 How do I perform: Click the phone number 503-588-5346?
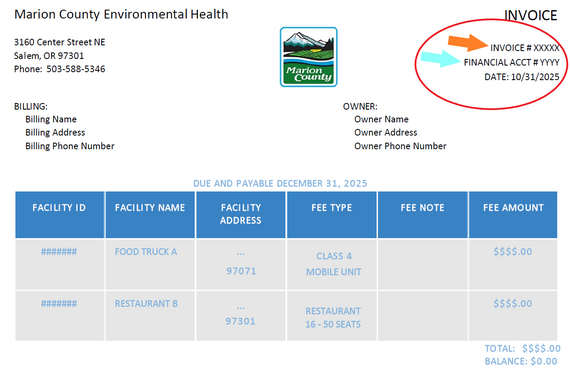click(x=76, y=69)
